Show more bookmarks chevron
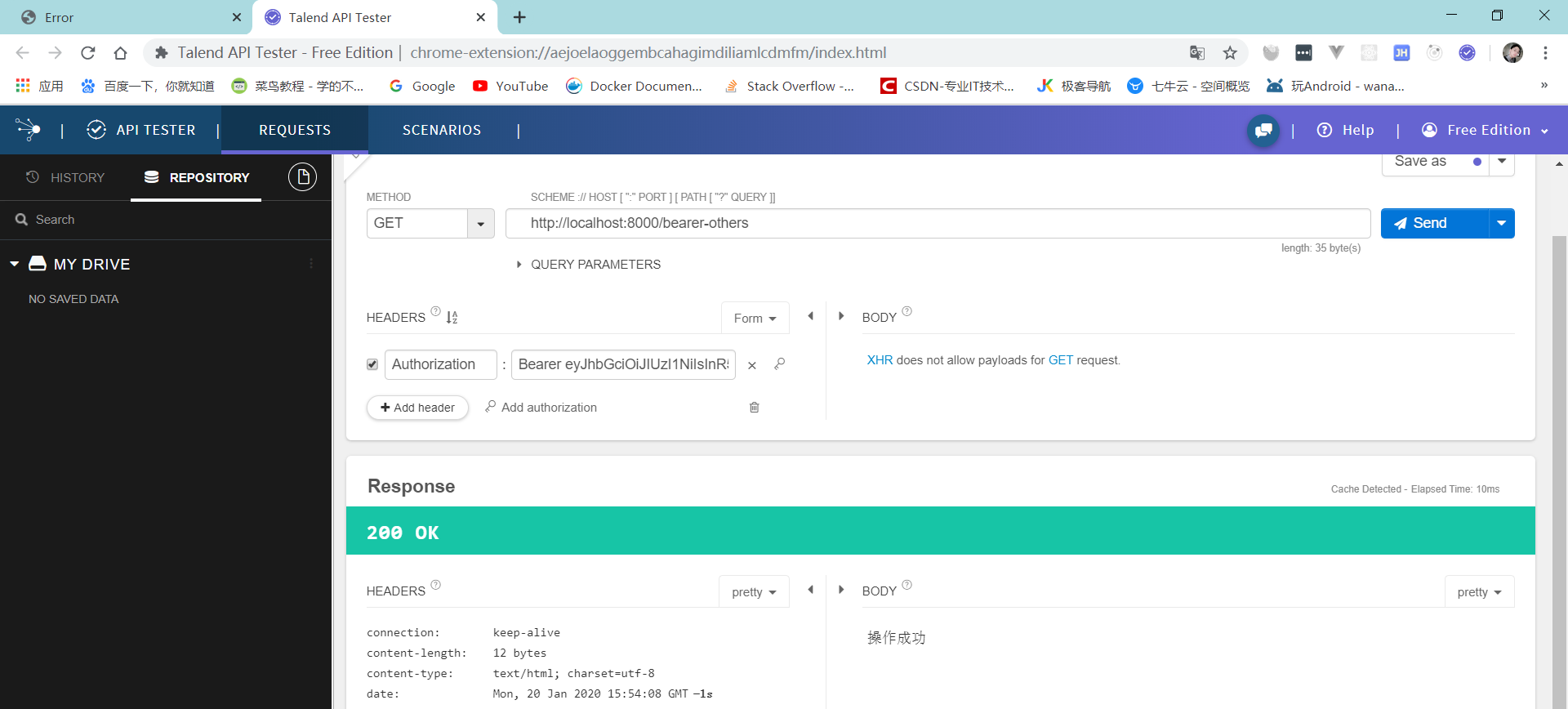 coord(1544,85)
